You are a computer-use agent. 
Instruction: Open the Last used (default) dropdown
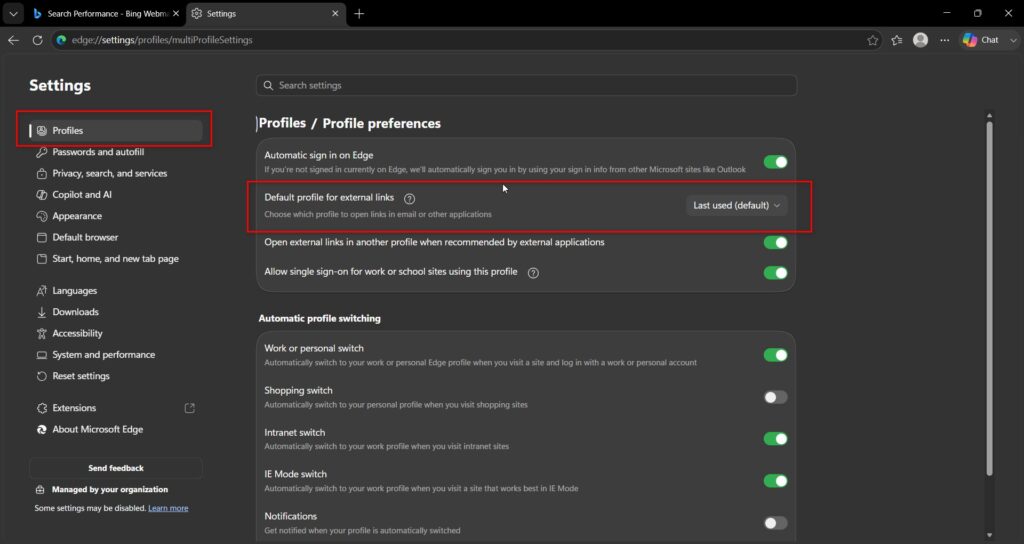click(737, 205)
